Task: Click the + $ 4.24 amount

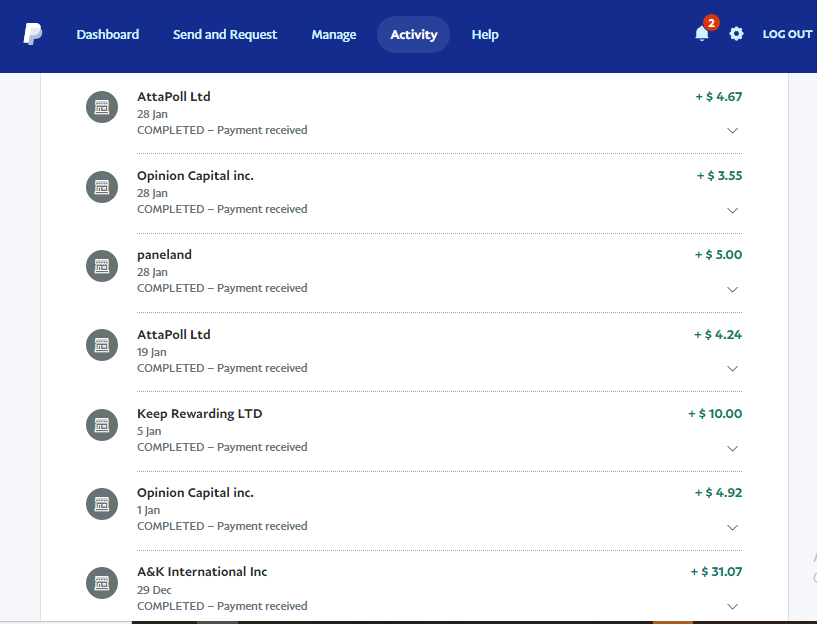Action: (718, 334)
